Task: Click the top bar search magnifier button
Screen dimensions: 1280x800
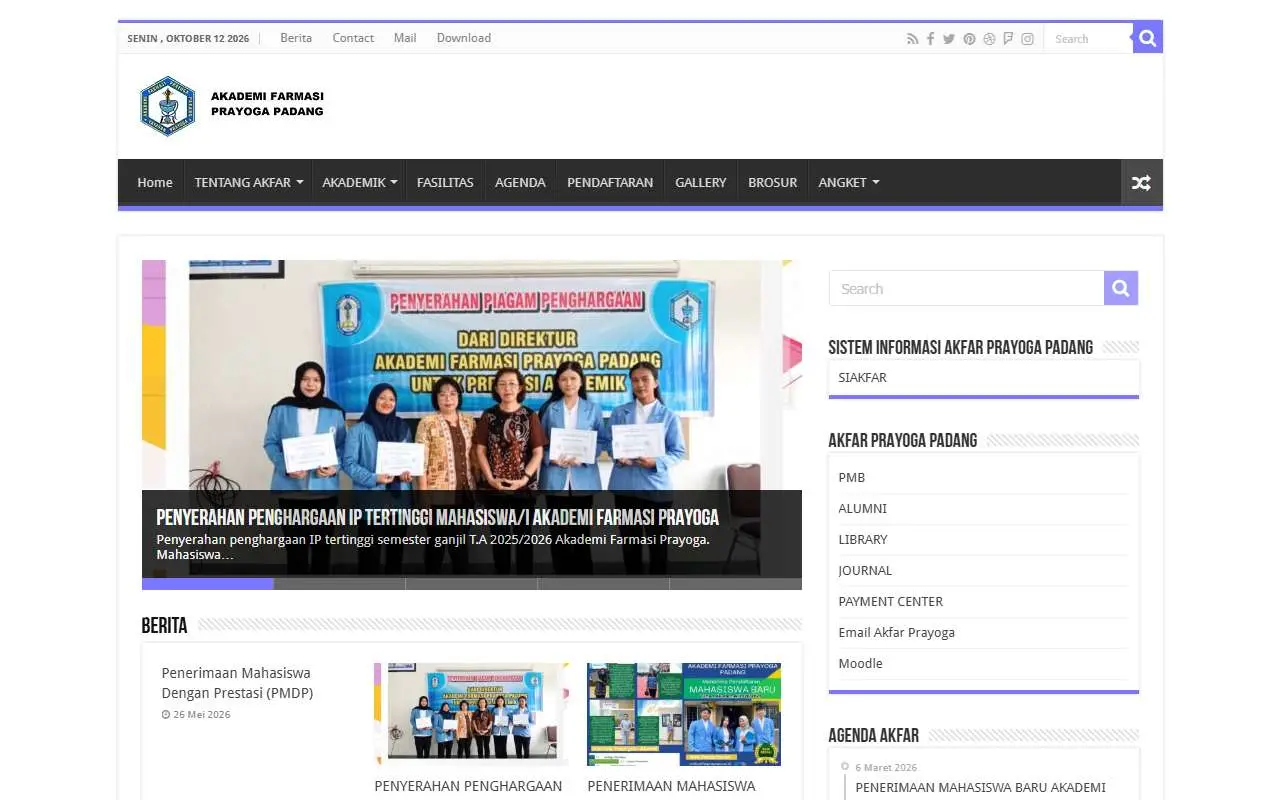Action: coord(1148,38)
